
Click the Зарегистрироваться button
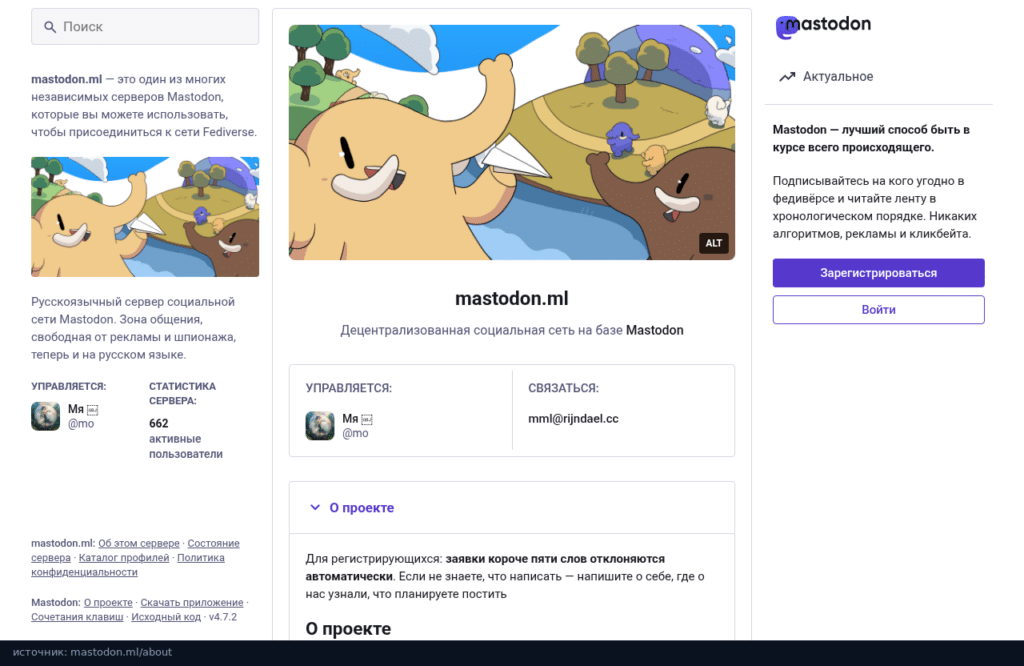coord(878,273)
